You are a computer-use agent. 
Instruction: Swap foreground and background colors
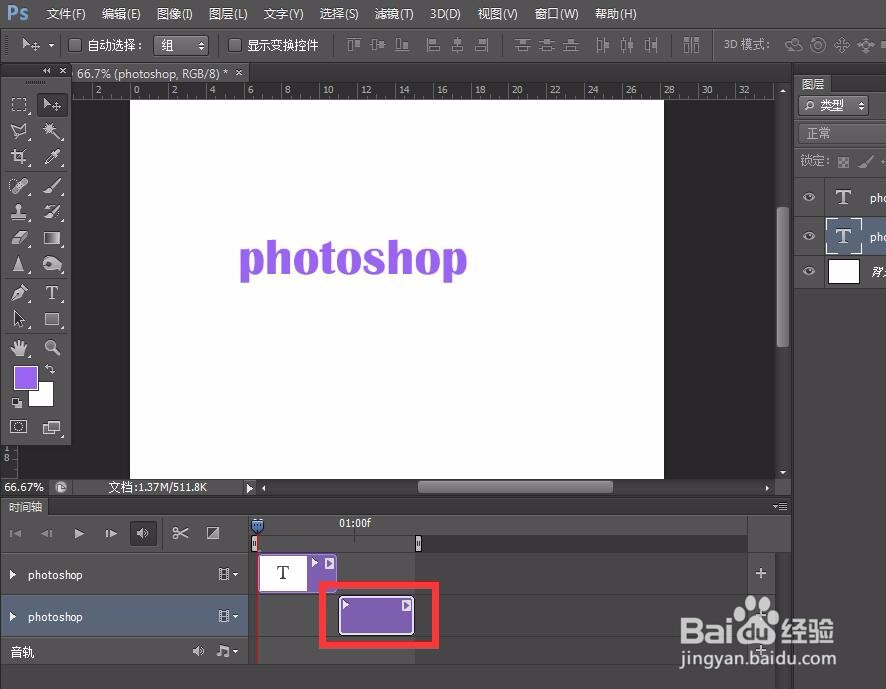click(x=50, y=369)
